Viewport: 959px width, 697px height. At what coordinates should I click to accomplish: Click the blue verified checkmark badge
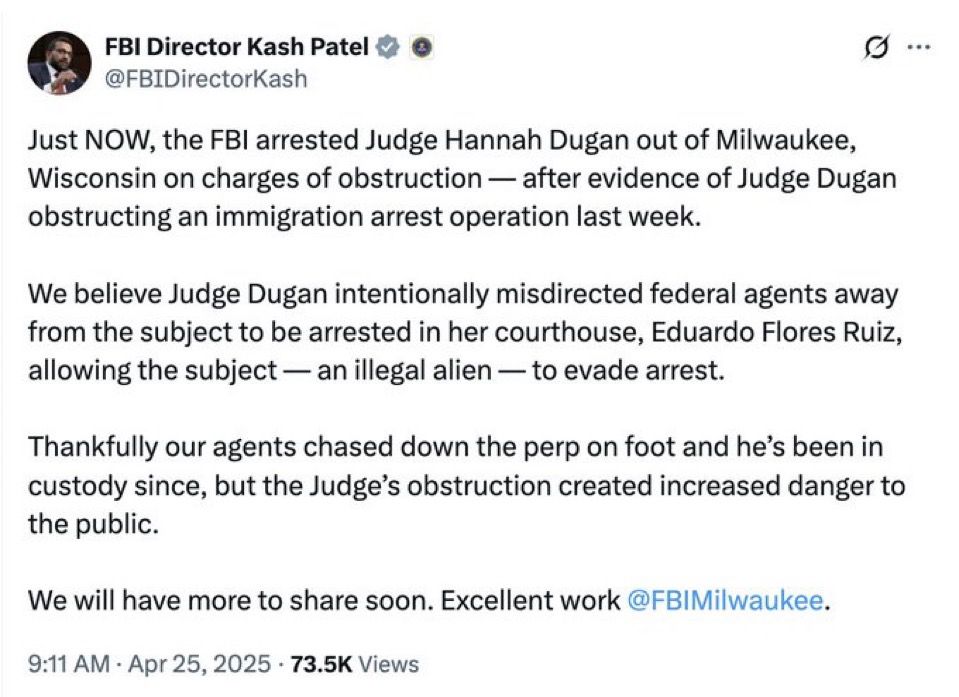point(388,47)
